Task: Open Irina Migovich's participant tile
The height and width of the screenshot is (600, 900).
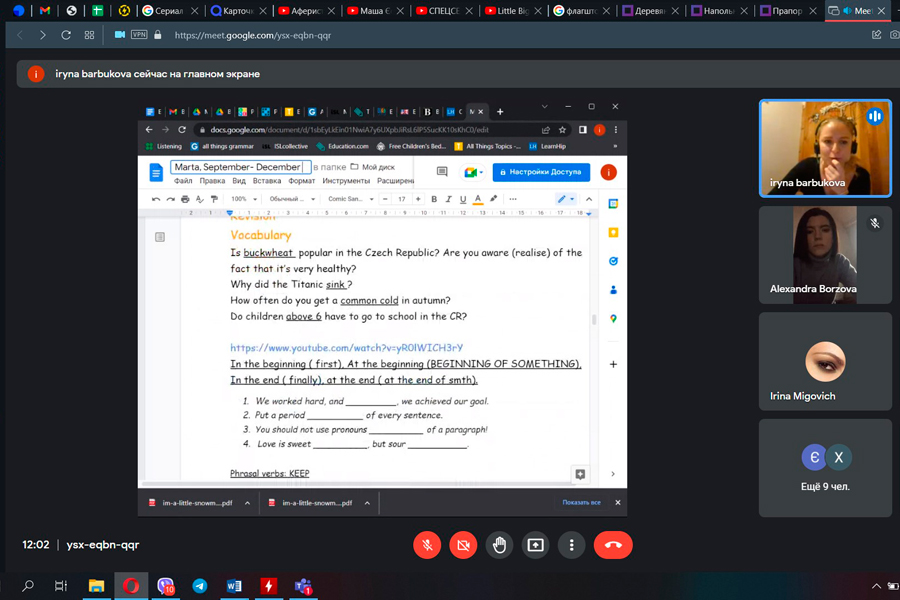Action: coord(825,361)
